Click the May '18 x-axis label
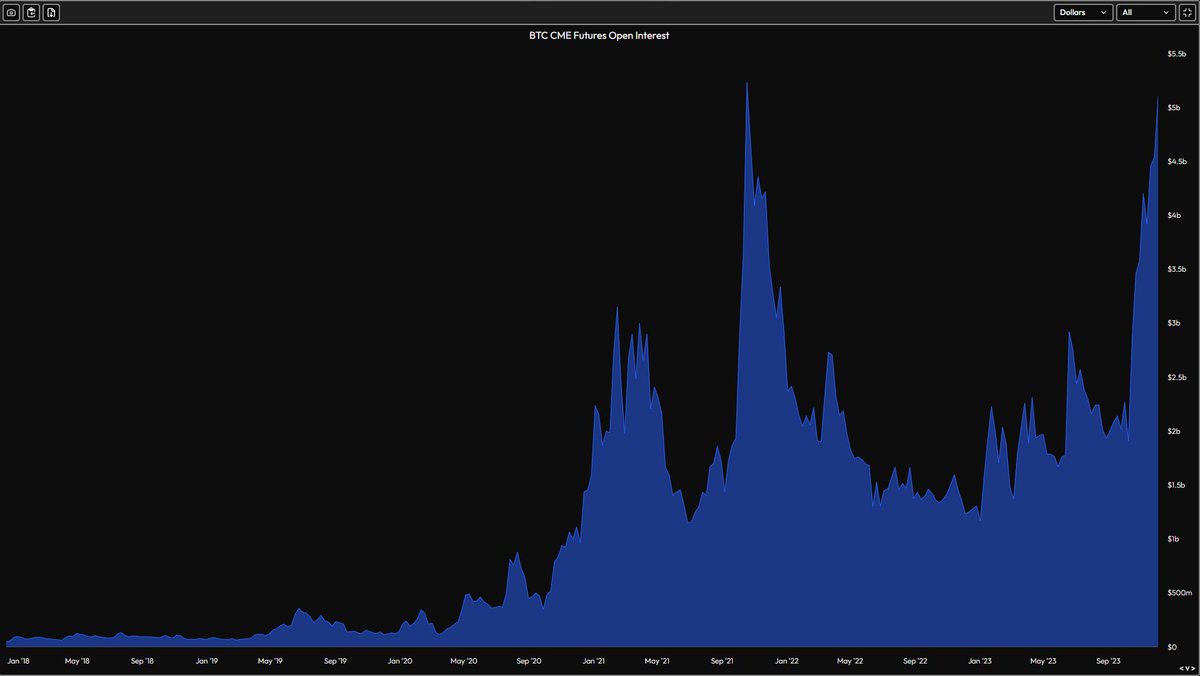The width and height of the screenshot is (1200, 676). point(77,661)
